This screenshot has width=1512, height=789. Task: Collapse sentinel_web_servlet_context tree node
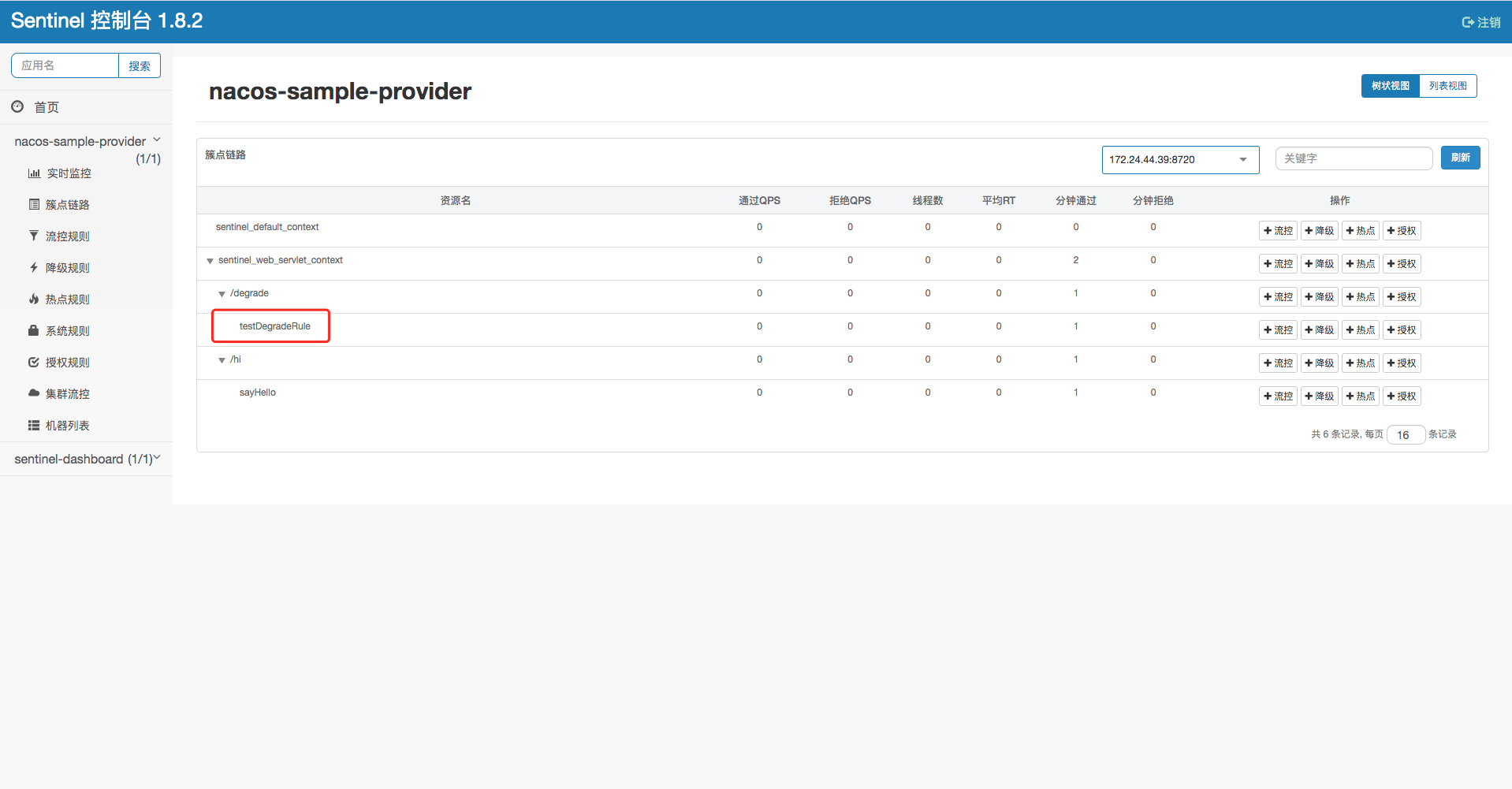coord(210,261)
